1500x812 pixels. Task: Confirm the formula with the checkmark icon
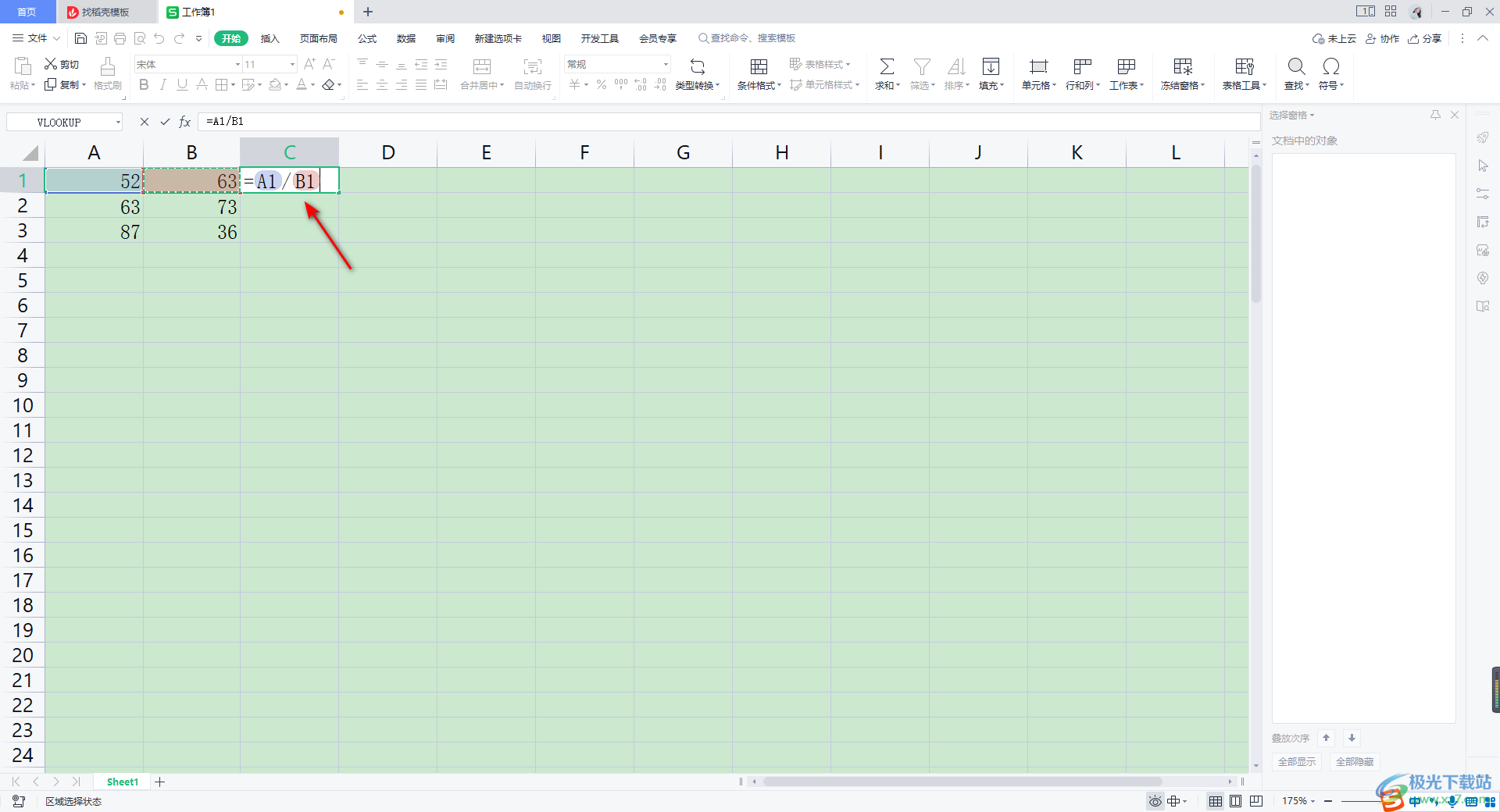click(165, 122)
